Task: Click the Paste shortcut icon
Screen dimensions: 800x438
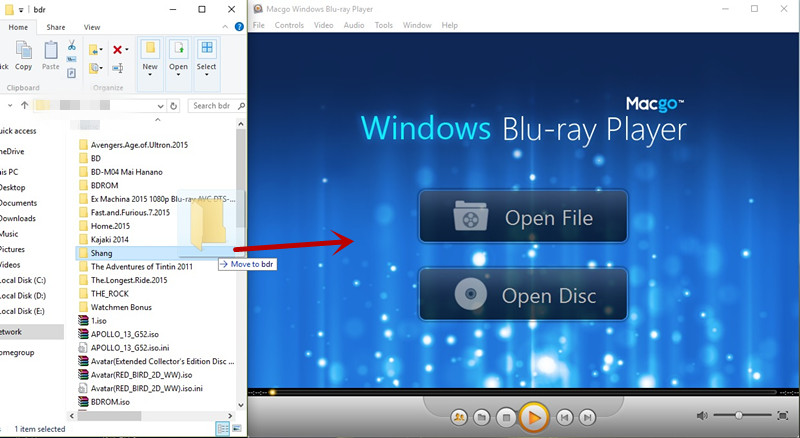Action: 71,74
